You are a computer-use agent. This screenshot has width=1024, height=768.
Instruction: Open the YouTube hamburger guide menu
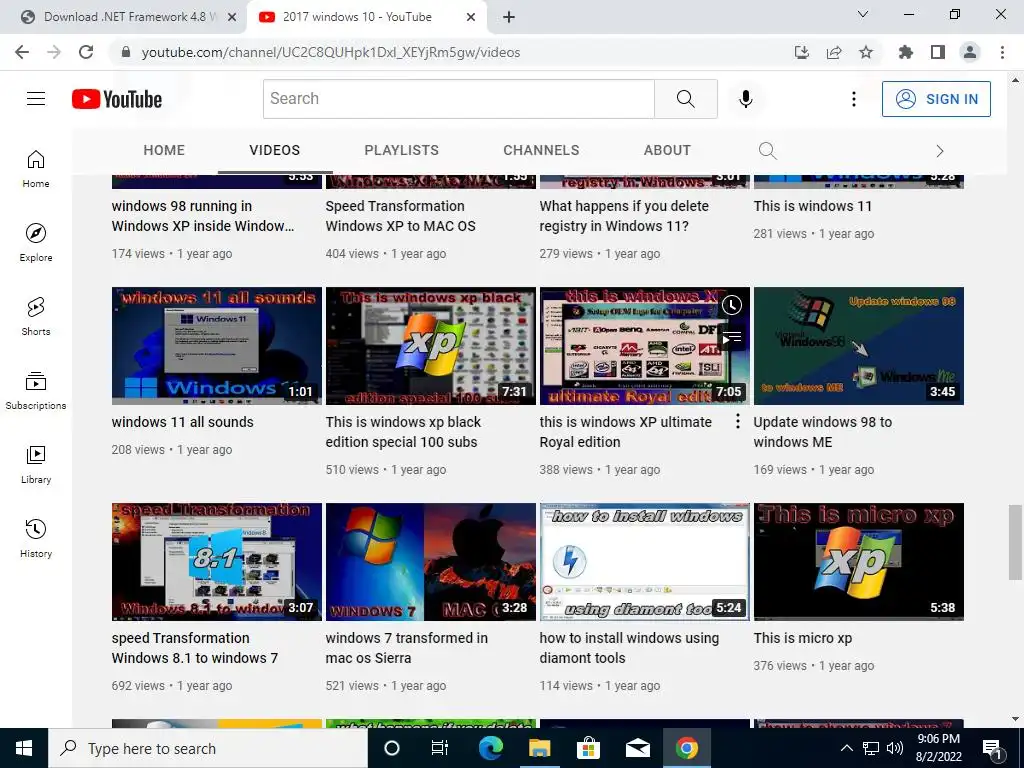(x=36, y=99)
